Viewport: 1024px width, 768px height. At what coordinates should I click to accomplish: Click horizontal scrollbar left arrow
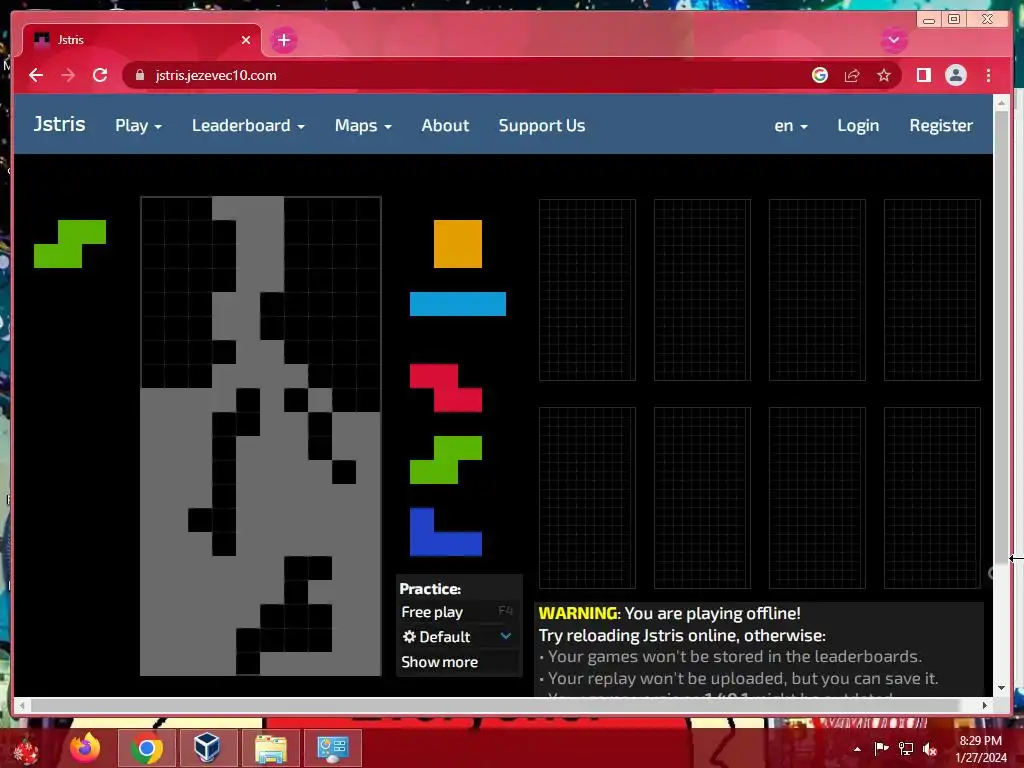pos(22,705)
